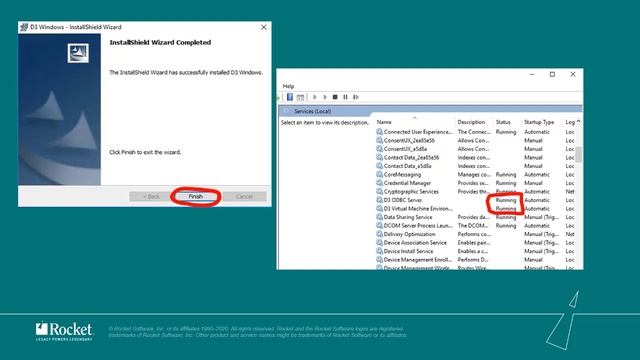This screenshot has height=360, width=640.
Task: Toggle the Show/Hide Action Pane toolbar icon
Action: point(300,97)
